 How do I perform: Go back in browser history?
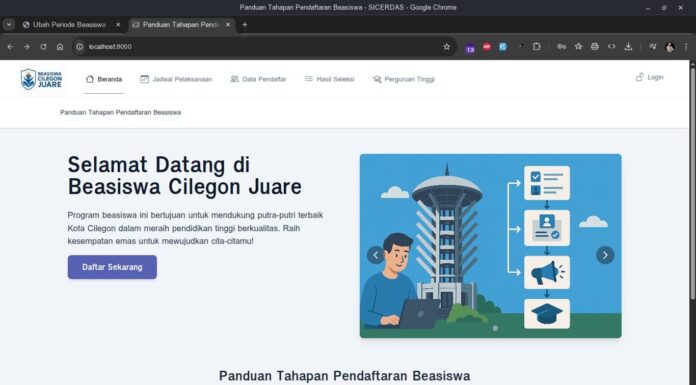(10, 47)
